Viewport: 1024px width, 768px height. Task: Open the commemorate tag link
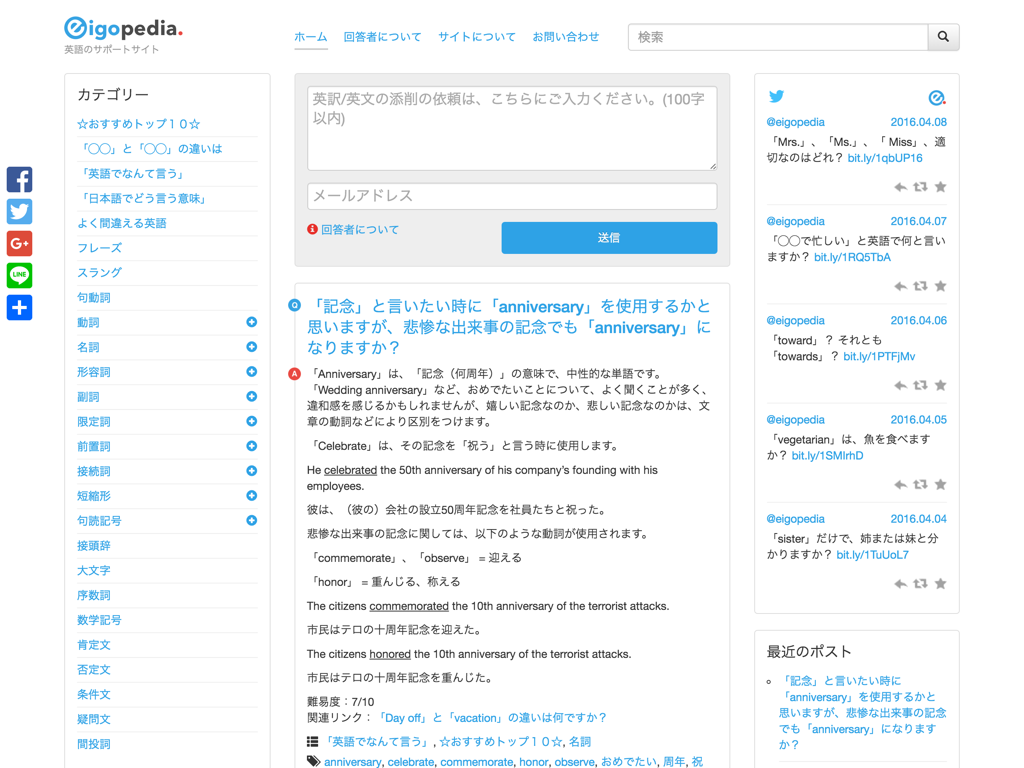(476, 762)
